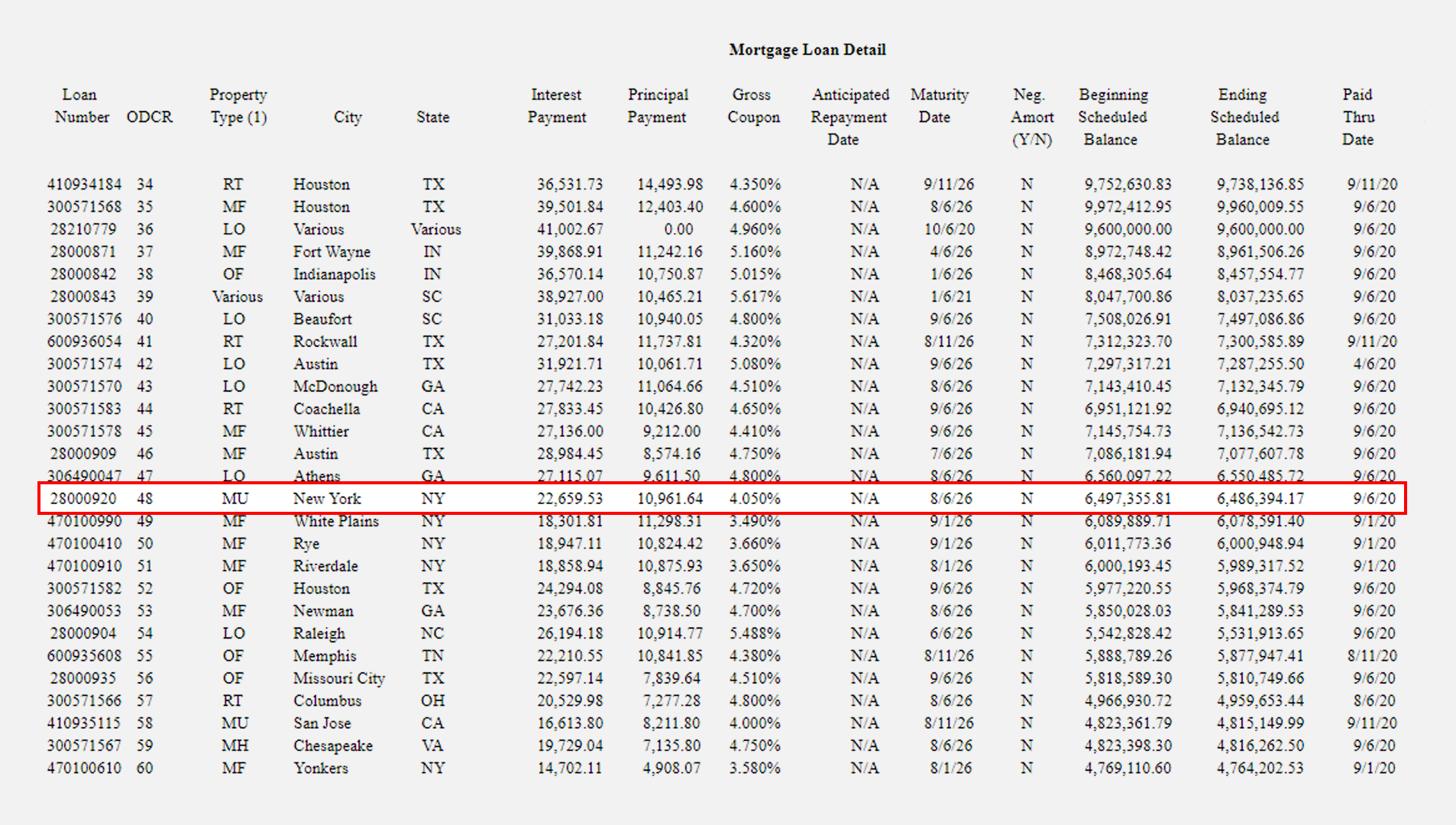Select the White Plains city cell
This screenshot has width=1456, height=825.
click(x=336, y=522)
